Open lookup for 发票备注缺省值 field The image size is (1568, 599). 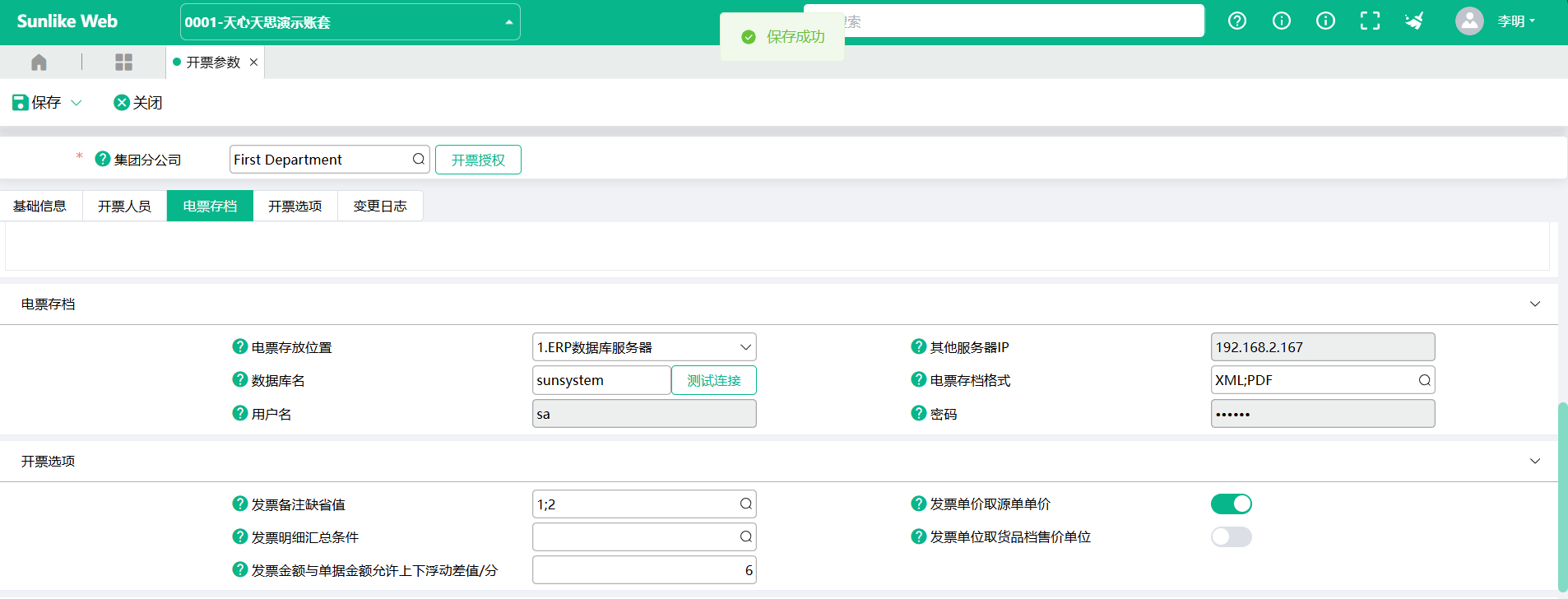745,504
